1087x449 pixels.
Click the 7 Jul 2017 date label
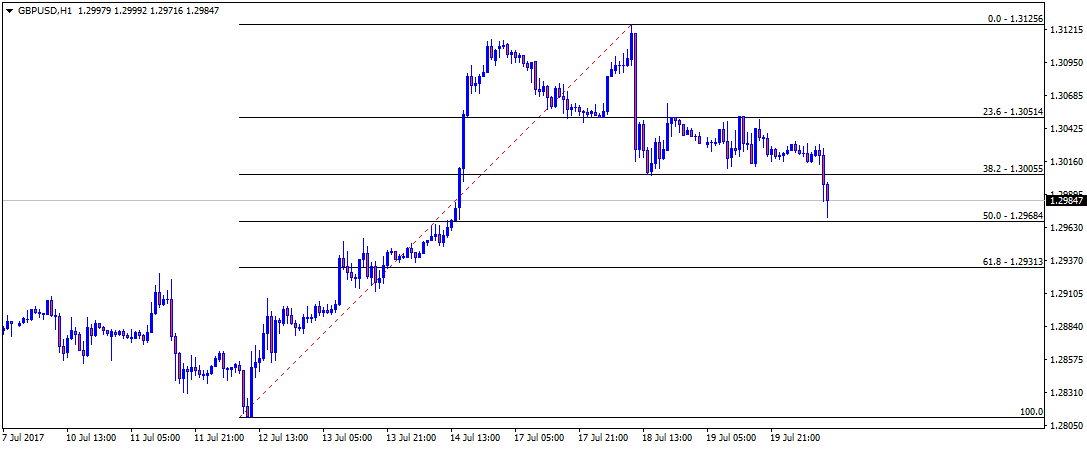click(24, 438)
